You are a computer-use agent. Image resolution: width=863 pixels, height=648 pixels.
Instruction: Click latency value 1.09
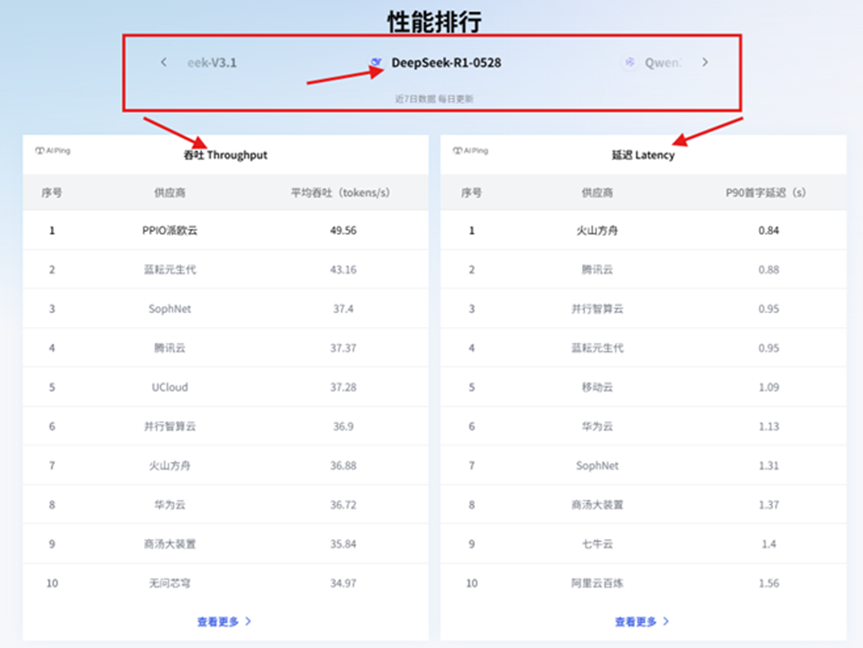pos(768,387)
